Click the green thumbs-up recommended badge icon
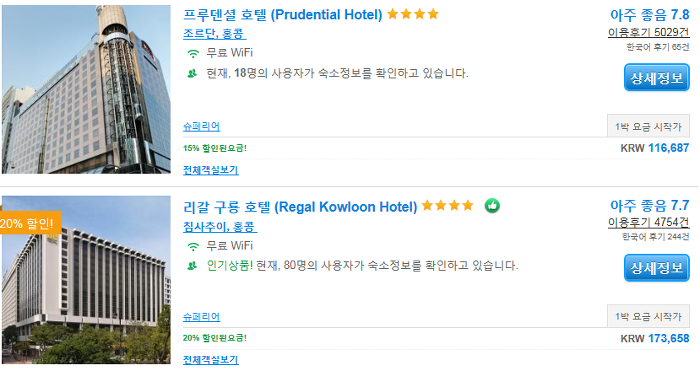 click(x=492, y=206)
